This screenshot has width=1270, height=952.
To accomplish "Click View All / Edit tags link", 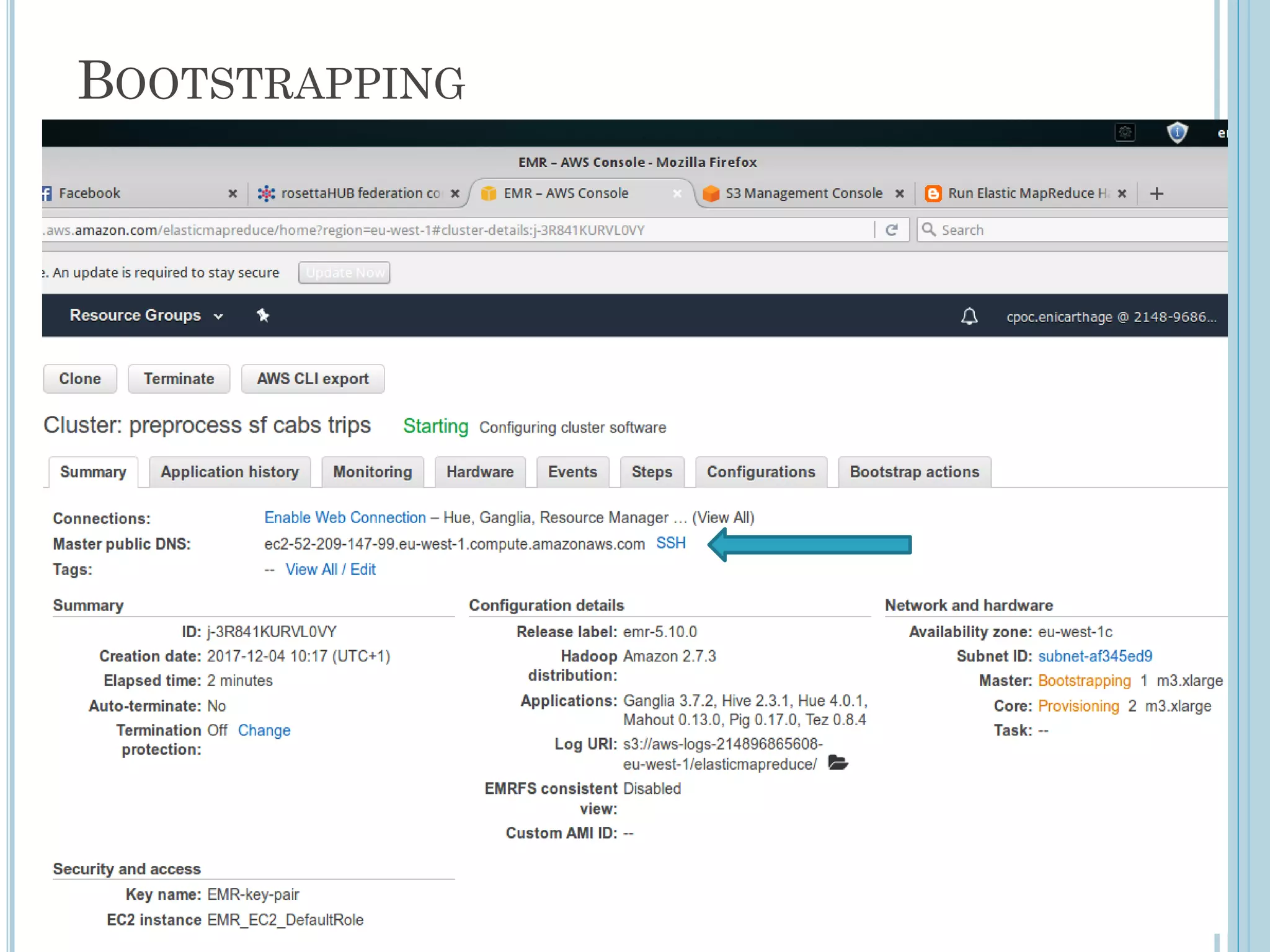I will tap(331, 570).
